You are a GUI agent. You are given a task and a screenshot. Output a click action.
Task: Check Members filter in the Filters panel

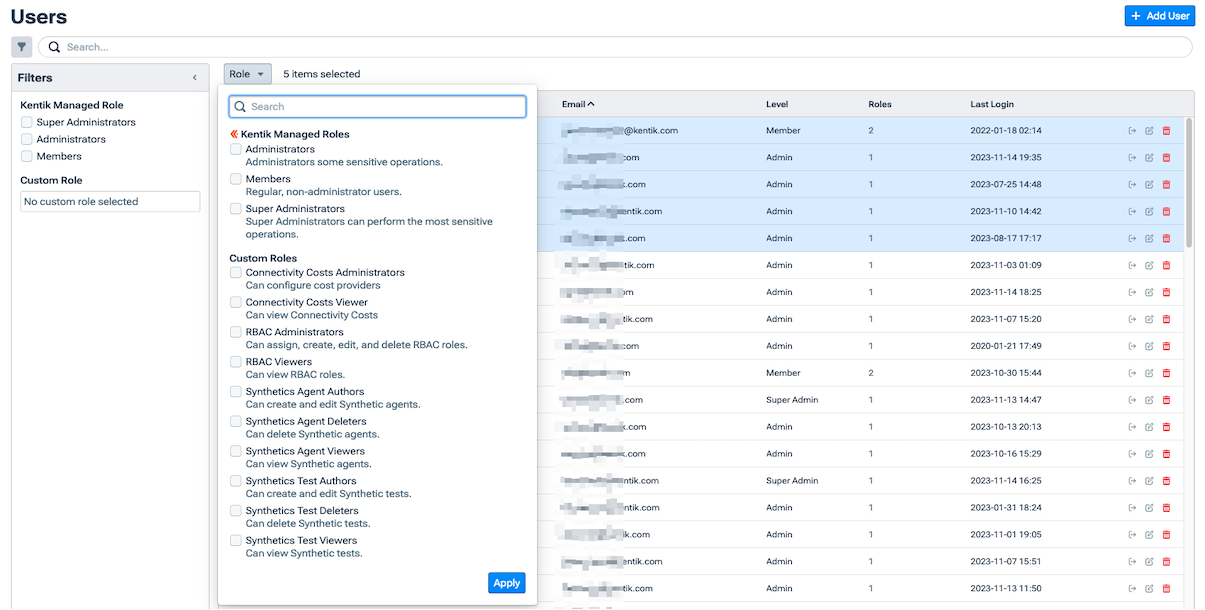click(x=27, y=156)
